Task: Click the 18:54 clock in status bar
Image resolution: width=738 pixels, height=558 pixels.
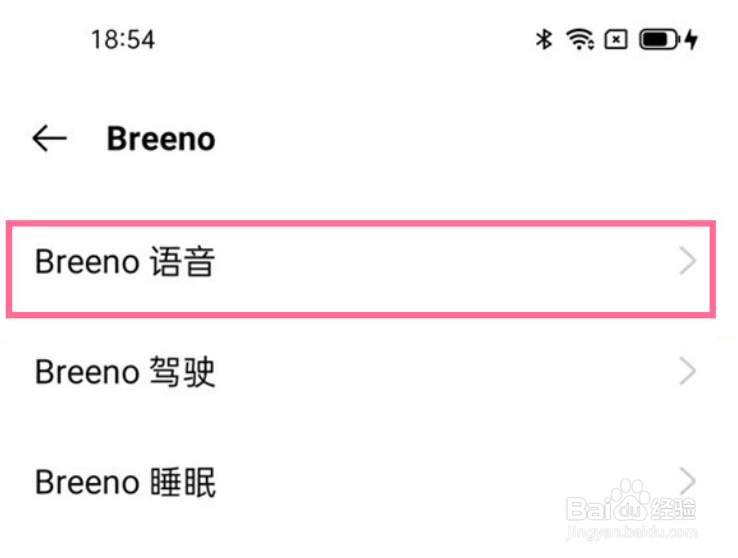Action: [122, 40]
